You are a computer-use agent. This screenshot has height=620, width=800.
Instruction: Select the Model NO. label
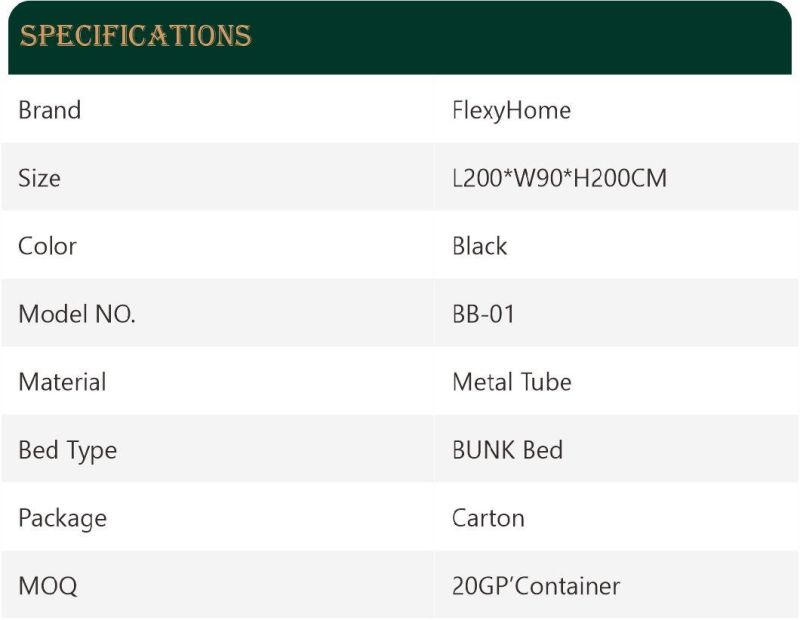tap(77, 314)
